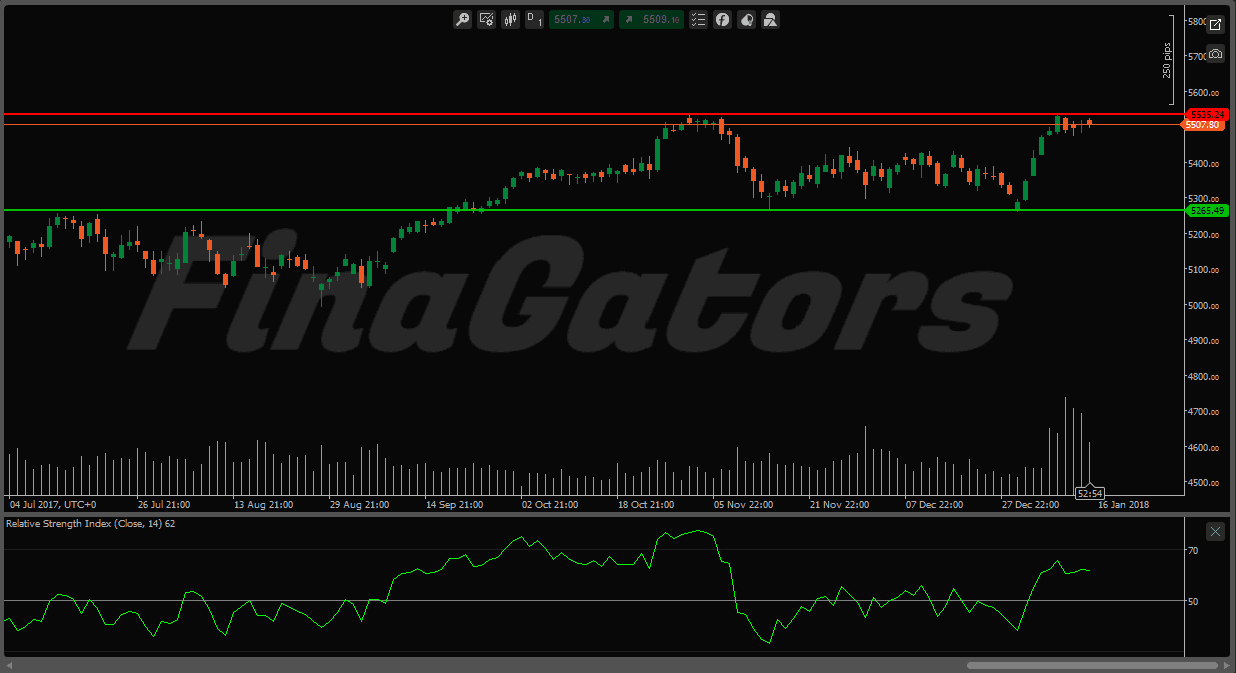Image resolution: width=1236 pixels, height=673 pixels.
Task: Click the horizontal scrollbar thumb
Action: (x=1094, y=665)
